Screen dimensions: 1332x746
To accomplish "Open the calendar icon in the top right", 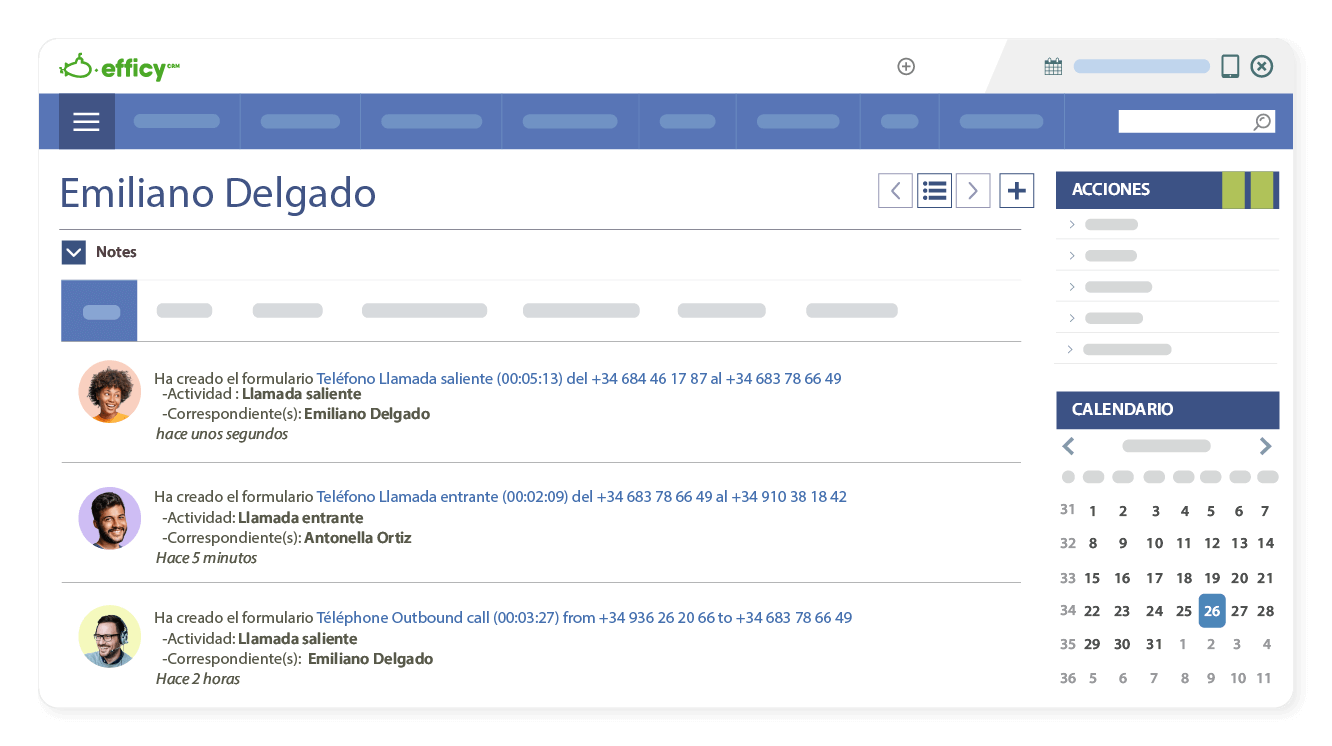I will point(1052,65).
